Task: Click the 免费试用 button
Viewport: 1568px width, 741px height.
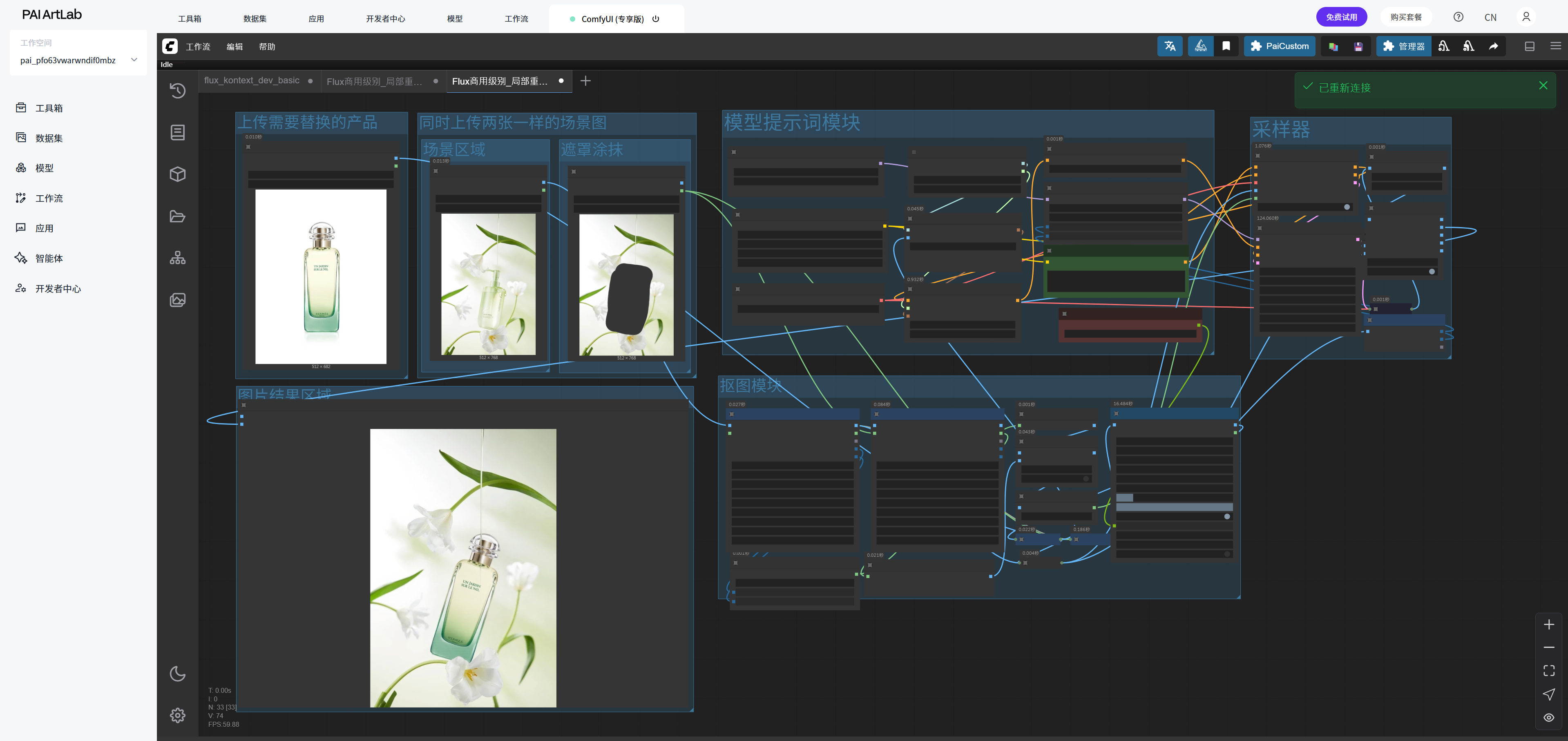Action: (x=1341, y=17)
